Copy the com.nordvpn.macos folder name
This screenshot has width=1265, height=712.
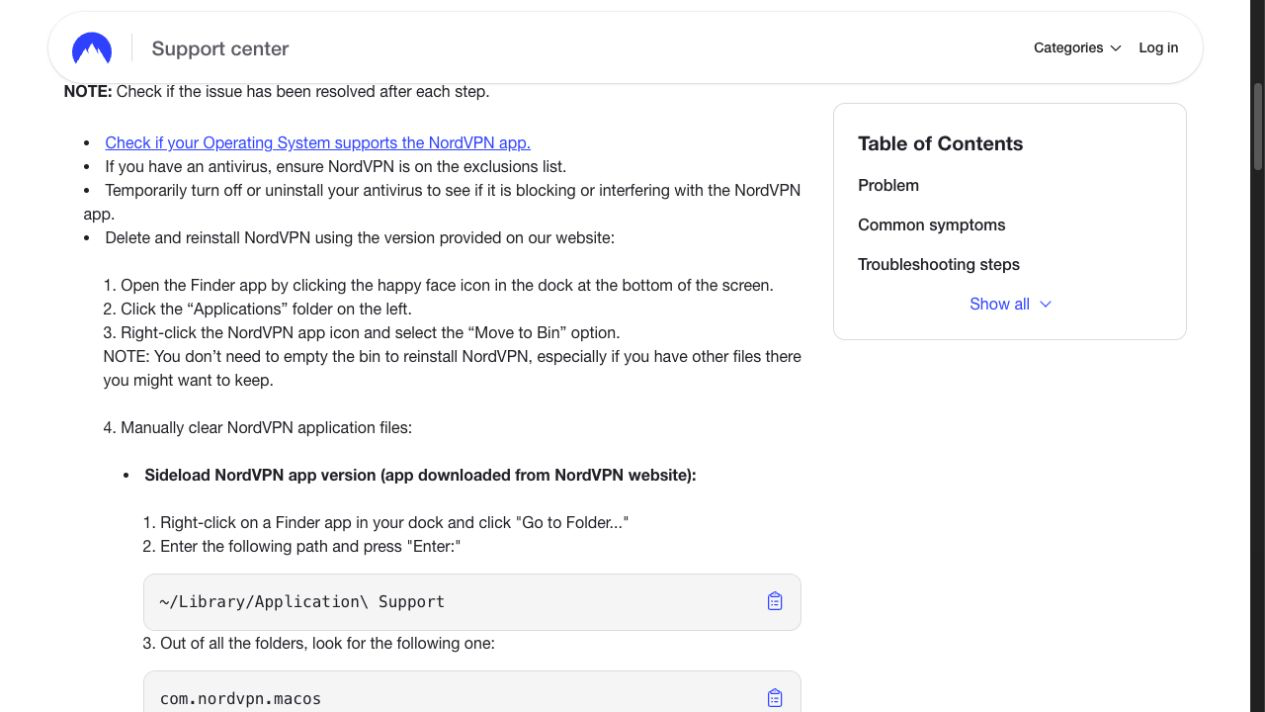click(775, 698)
